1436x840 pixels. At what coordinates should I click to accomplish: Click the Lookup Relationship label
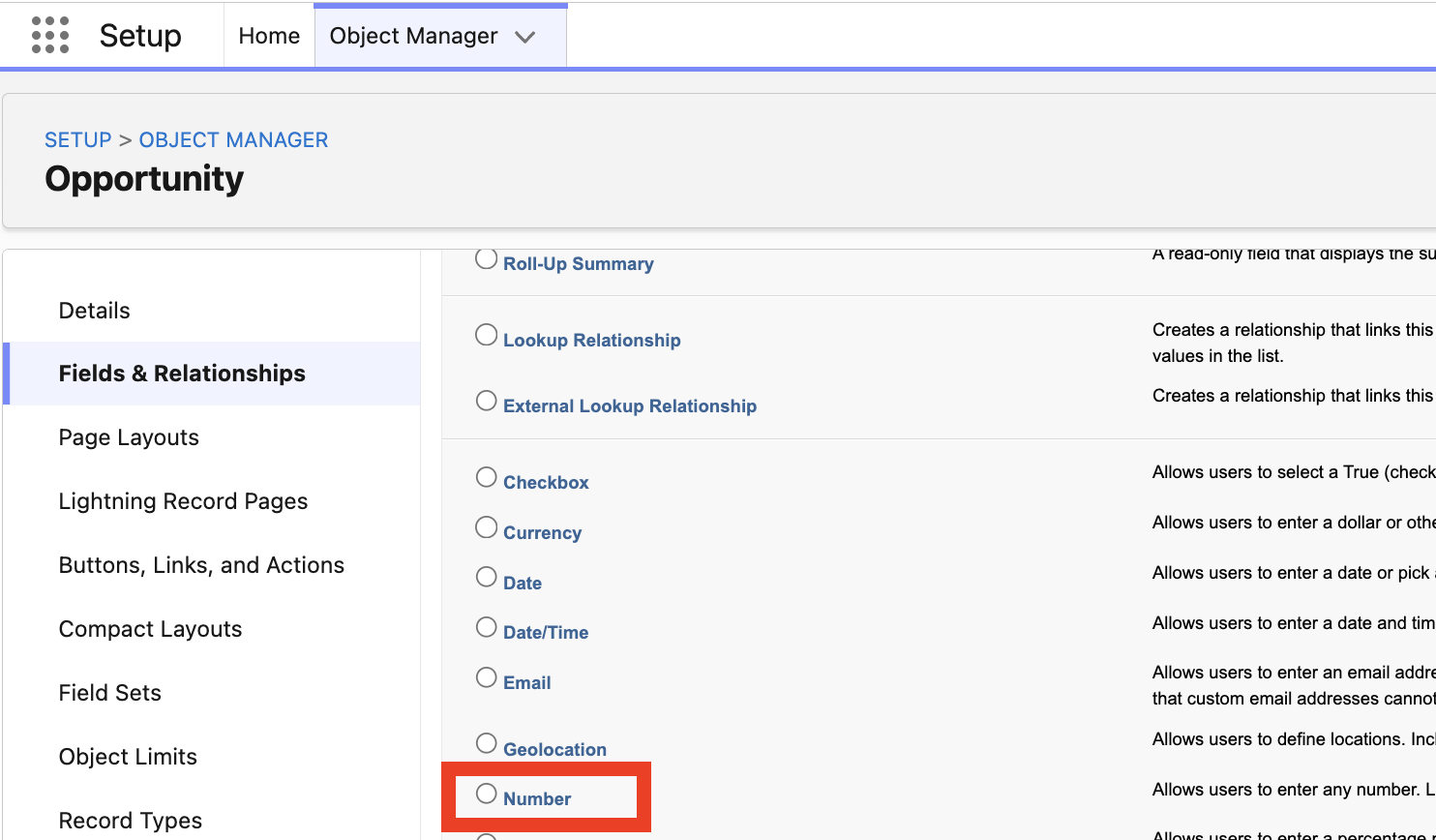tap(592, 341)
